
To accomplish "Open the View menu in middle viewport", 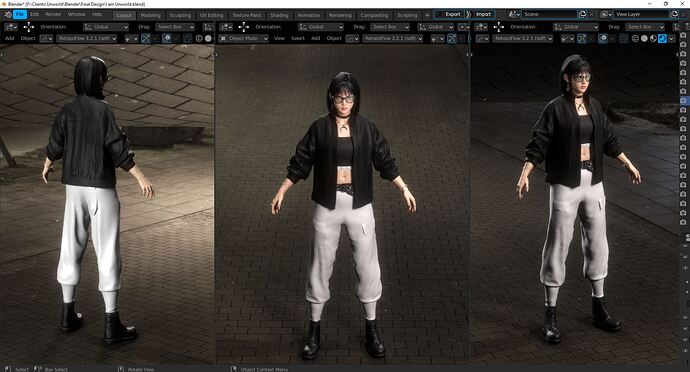I will [x=279, y=38].
